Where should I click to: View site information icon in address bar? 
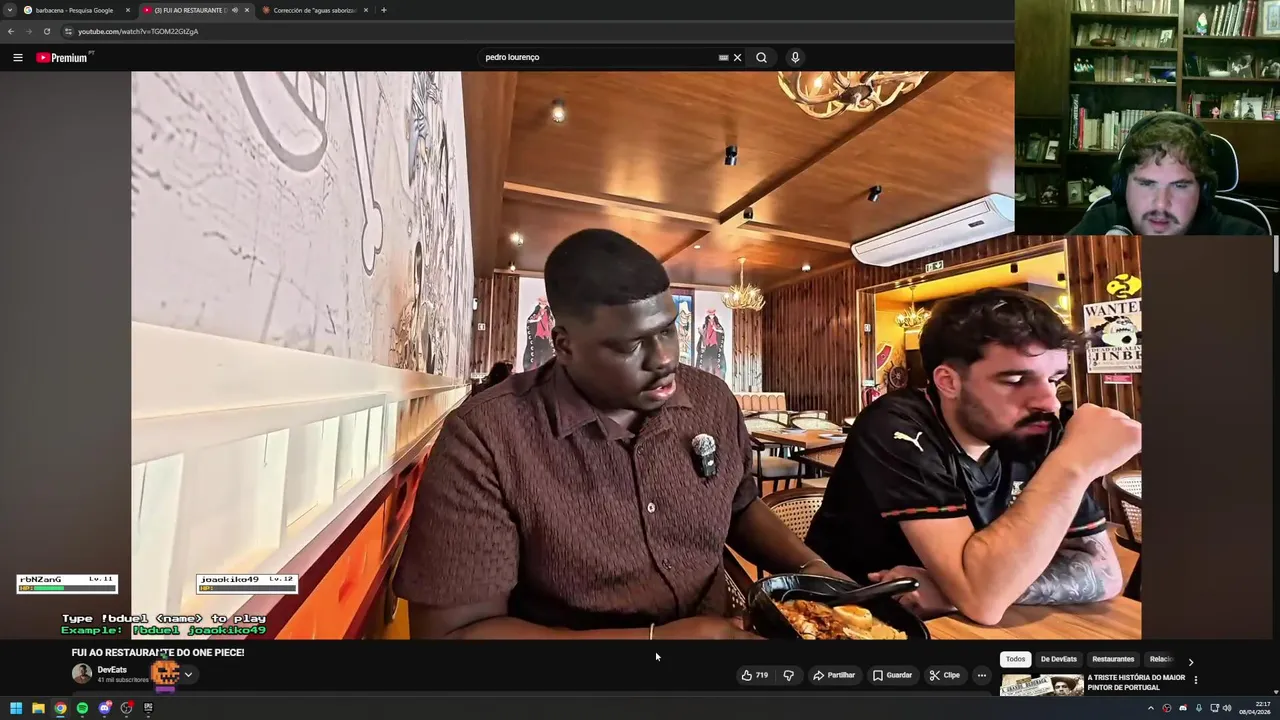[x=68, y=31]
